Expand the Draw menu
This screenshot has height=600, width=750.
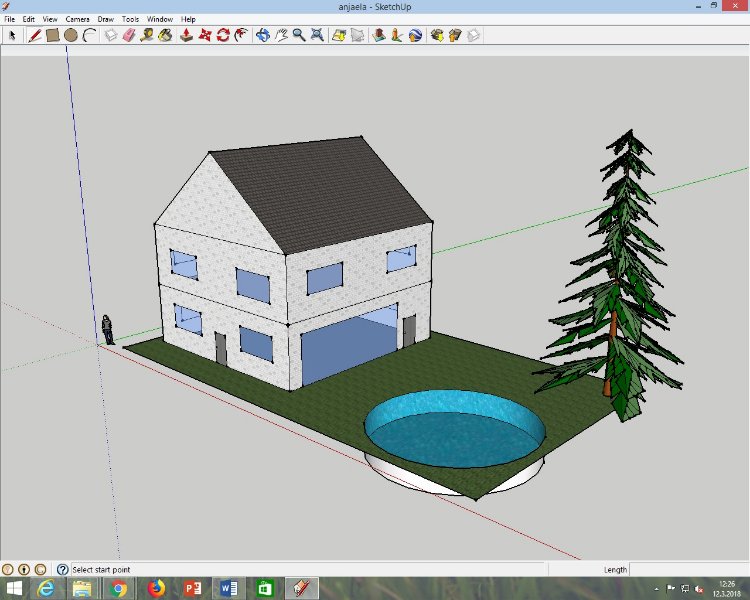click(105, 19)
